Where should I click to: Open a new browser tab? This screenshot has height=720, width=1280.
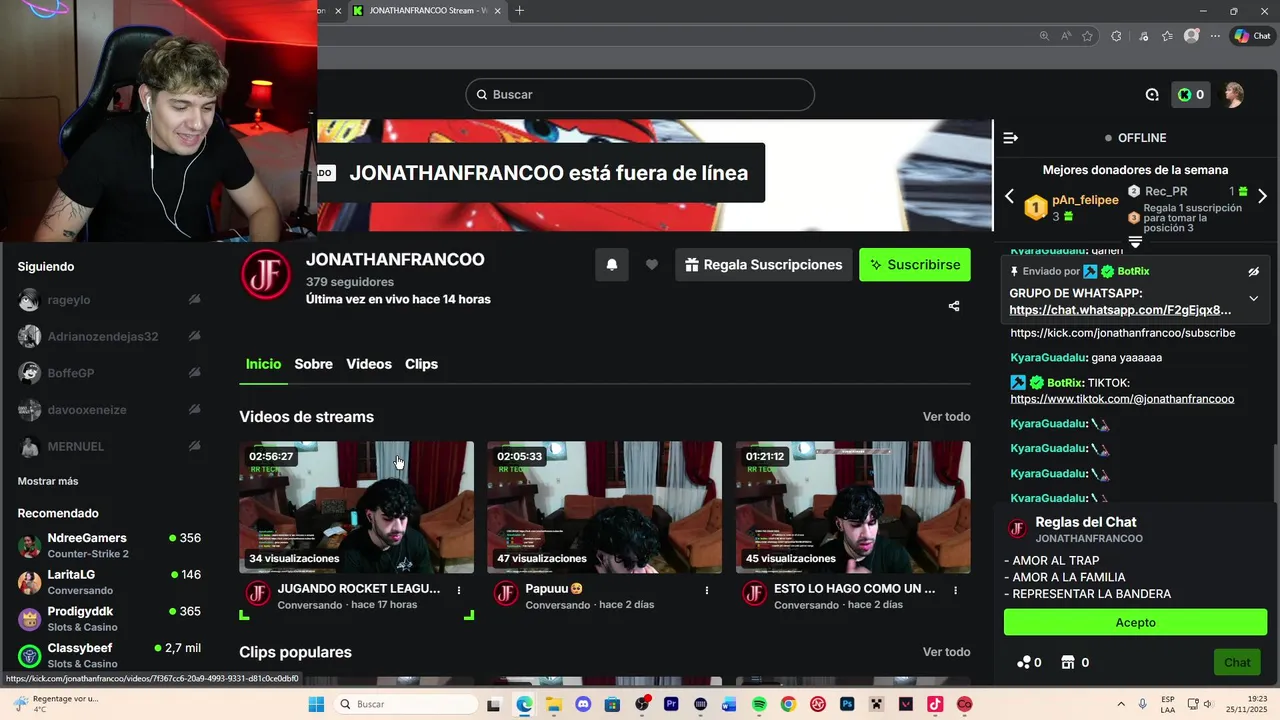point(519,11)
